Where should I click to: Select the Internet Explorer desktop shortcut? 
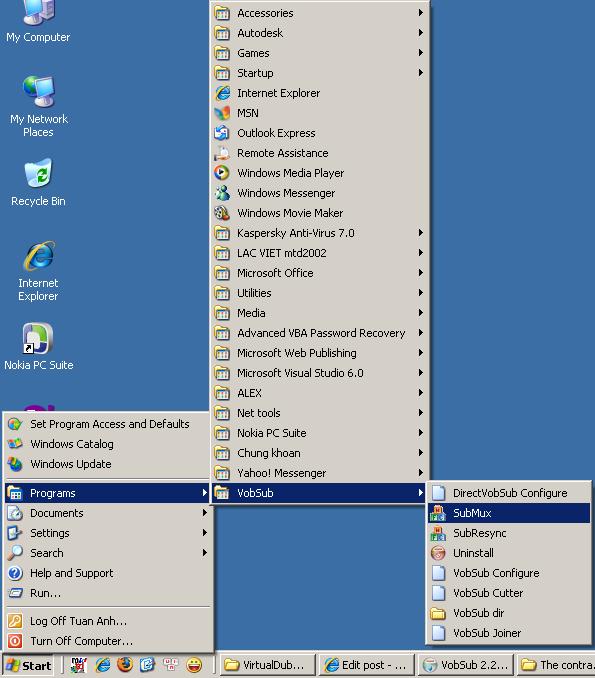[x=38, y=271]
